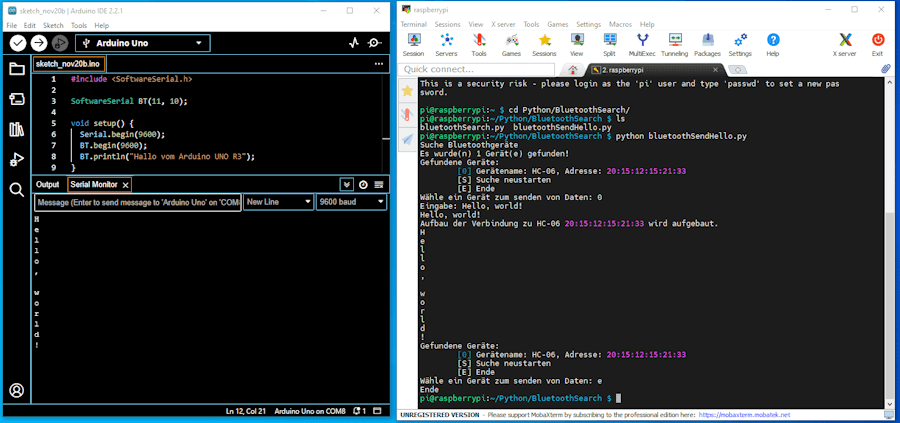Image resolution: width=900 pixels, height=423 pixels.
Task: Open the Boards Manager sidebar icon
Action: 16,99
